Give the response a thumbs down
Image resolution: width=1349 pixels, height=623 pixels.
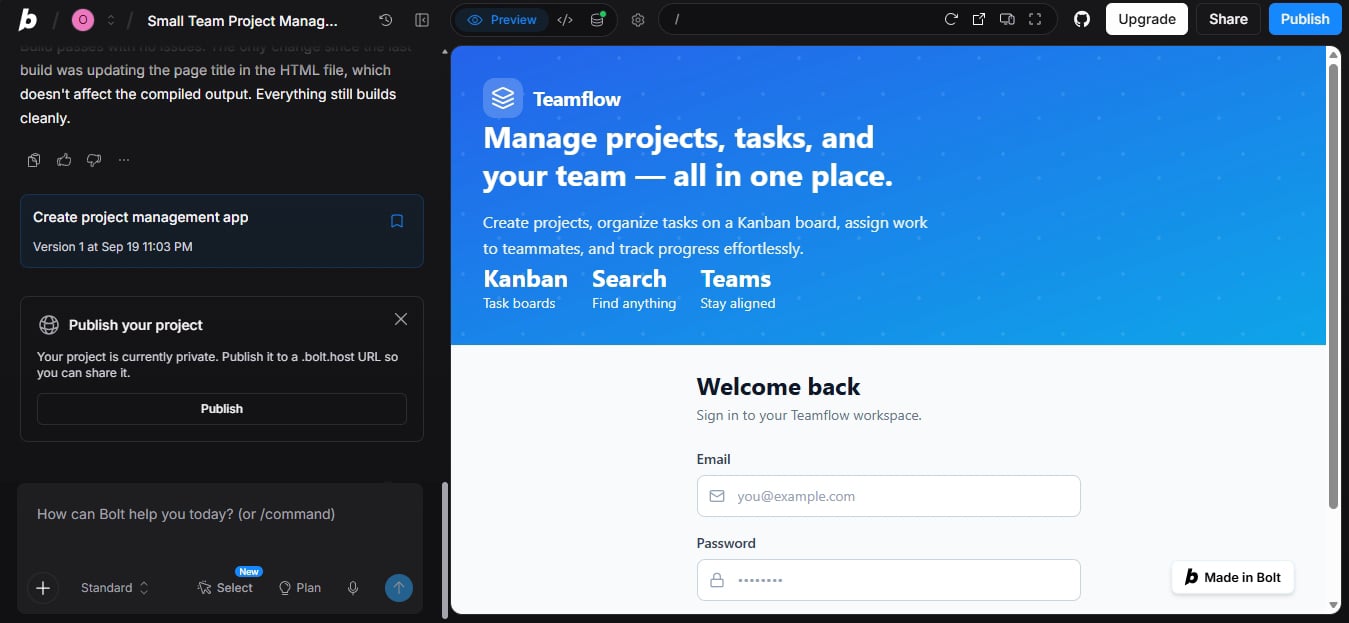click(x=94, y=160)
